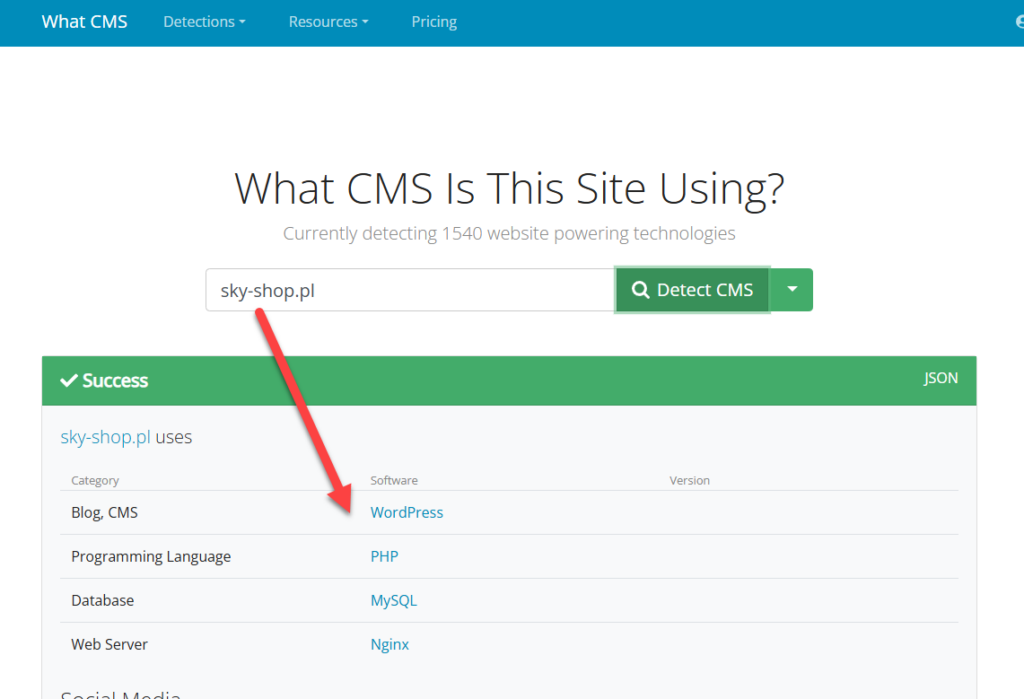Click the What CMS home logo

[84, 22]
